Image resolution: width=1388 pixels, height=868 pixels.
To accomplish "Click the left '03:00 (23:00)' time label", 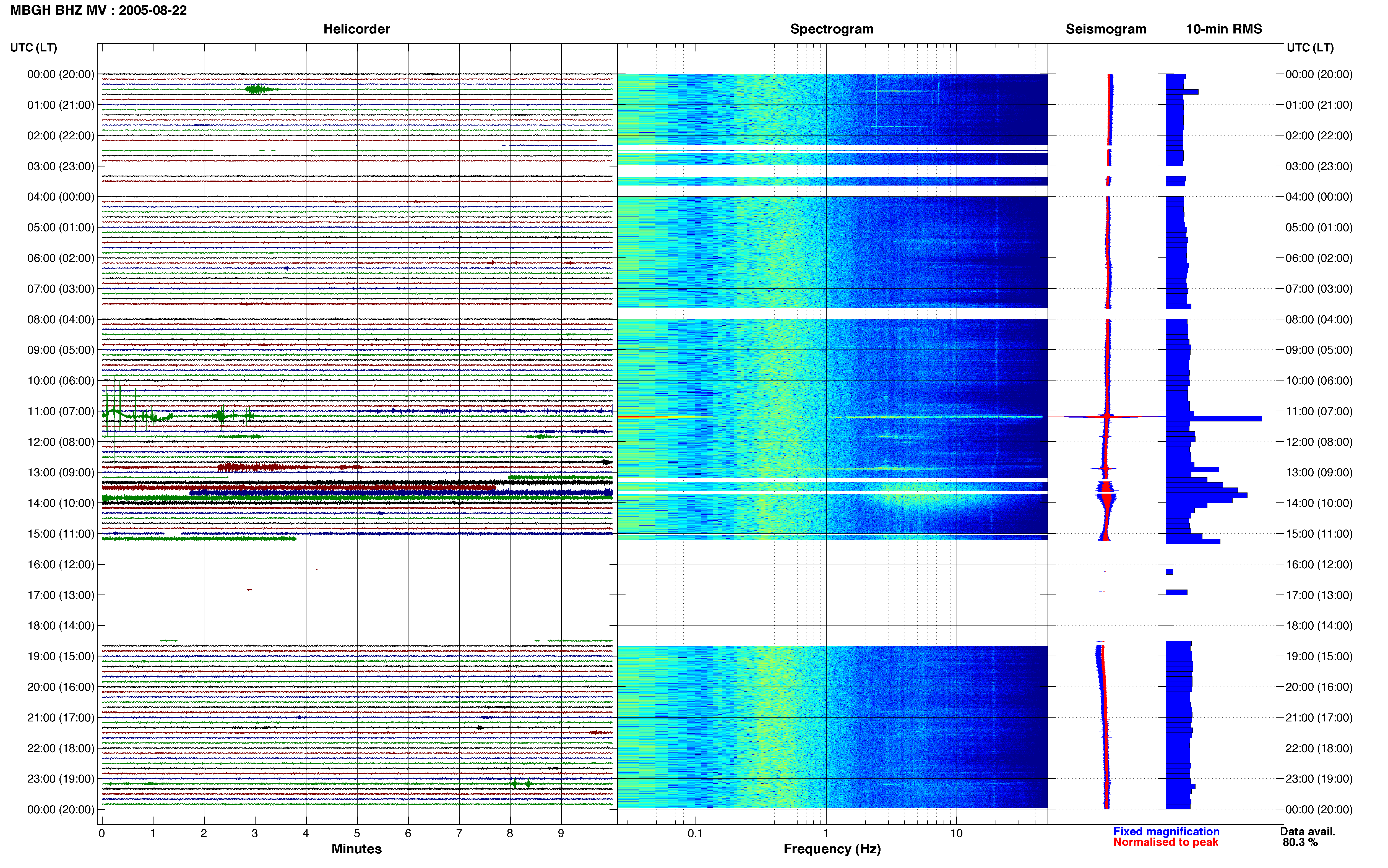I will 61,166.
